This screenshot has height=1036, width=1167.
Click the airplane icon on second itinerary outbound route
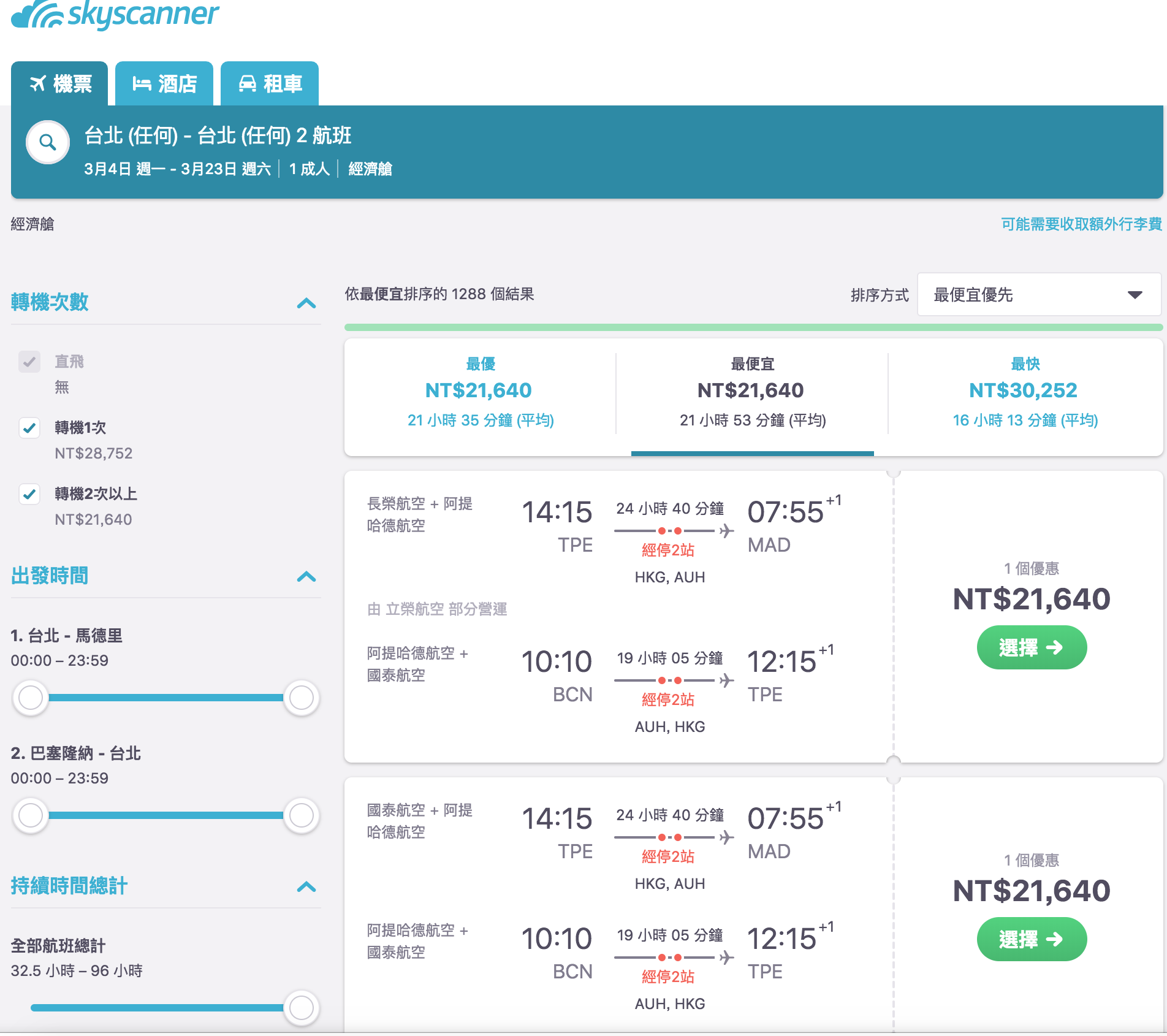pyautogui.click(x=726, y=837)
